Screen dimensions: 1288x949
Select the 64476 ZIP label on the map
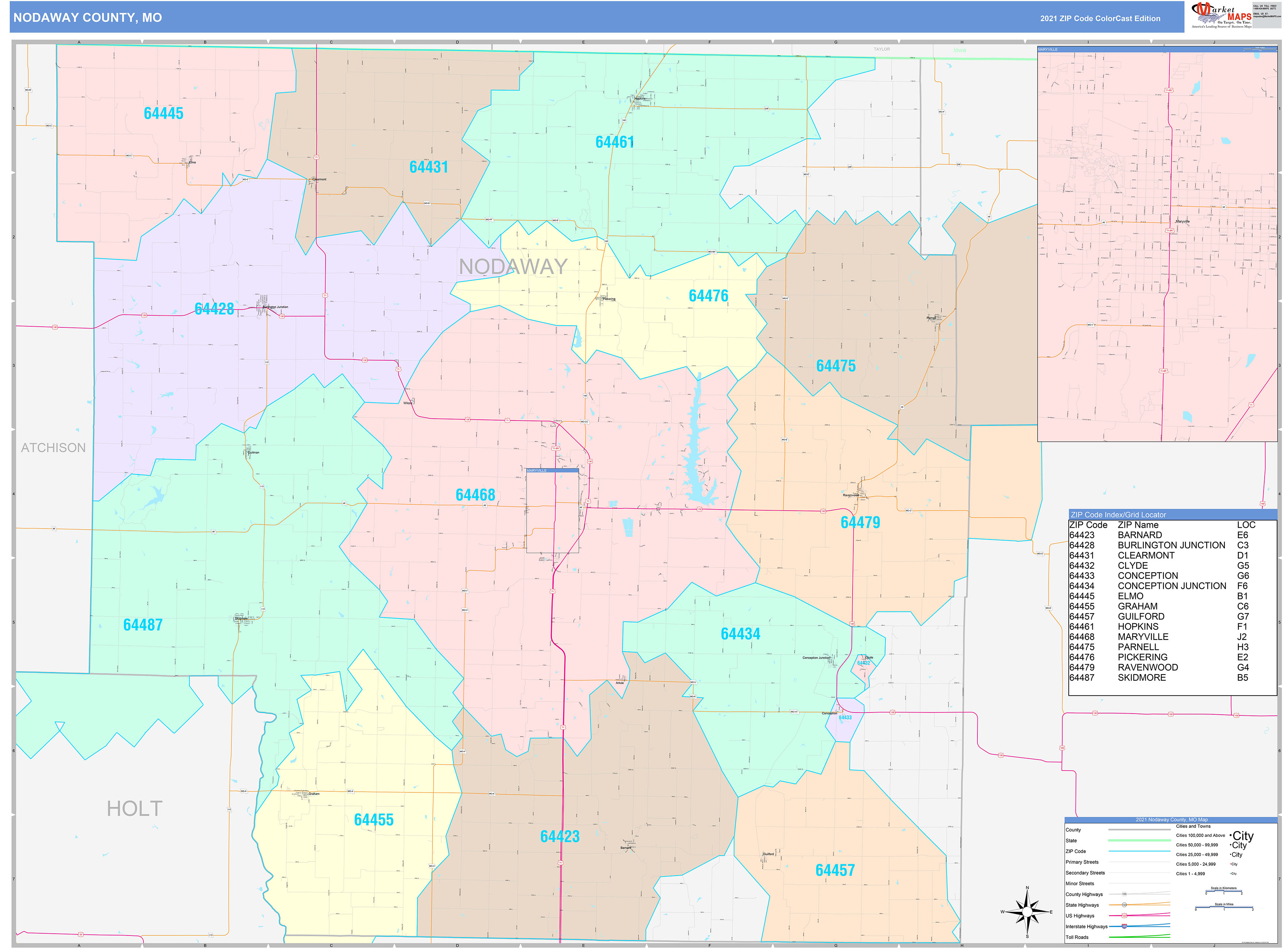pos(708,296)
